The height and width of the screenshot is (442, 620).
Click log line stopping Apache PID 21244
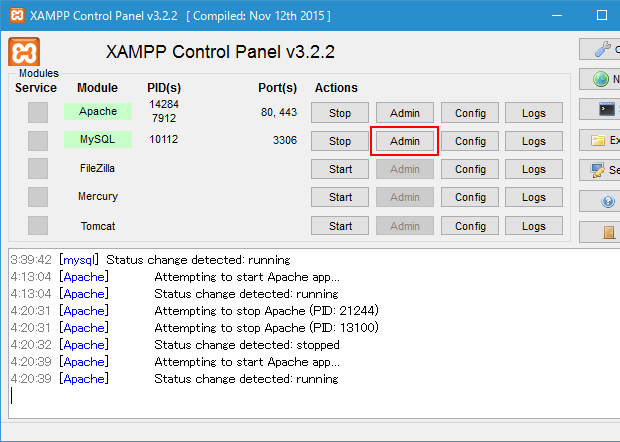click(195, 311)
